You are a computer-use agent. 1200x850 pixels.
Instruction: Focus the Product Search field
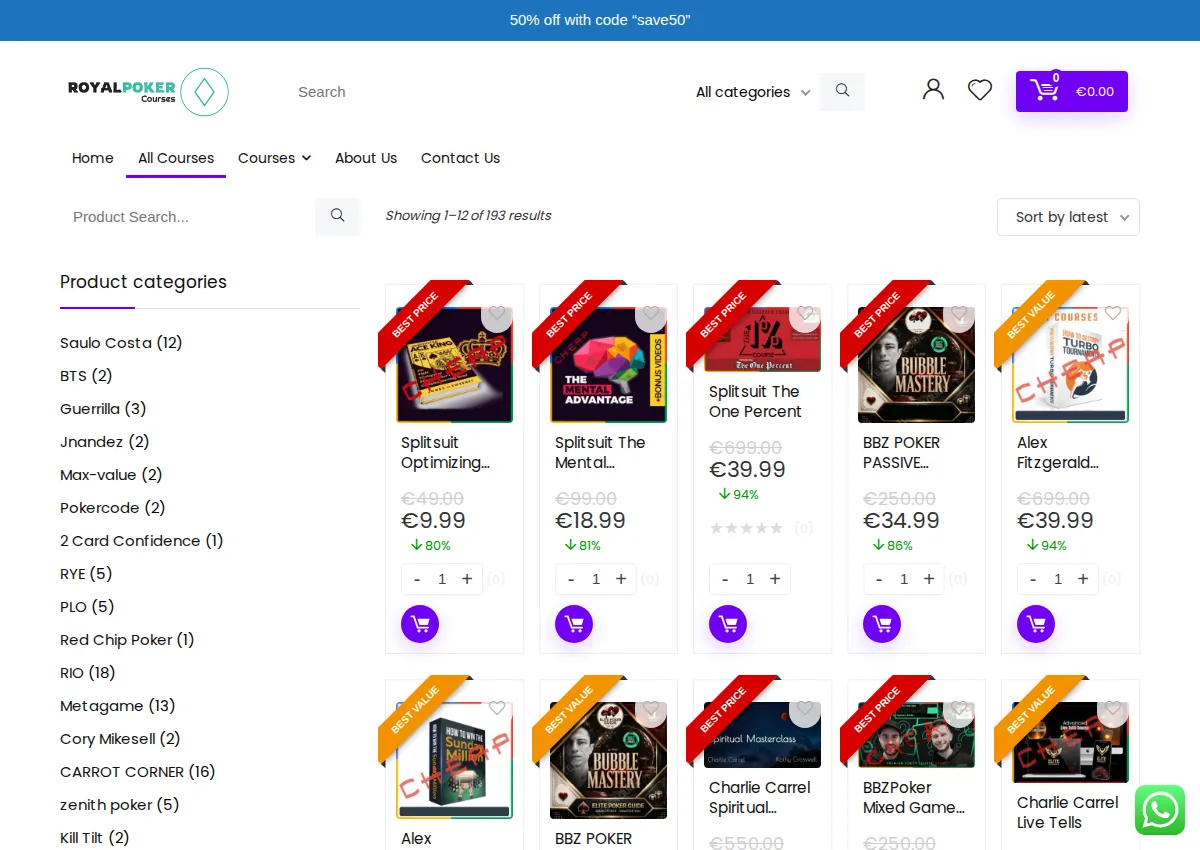point(188,217)
